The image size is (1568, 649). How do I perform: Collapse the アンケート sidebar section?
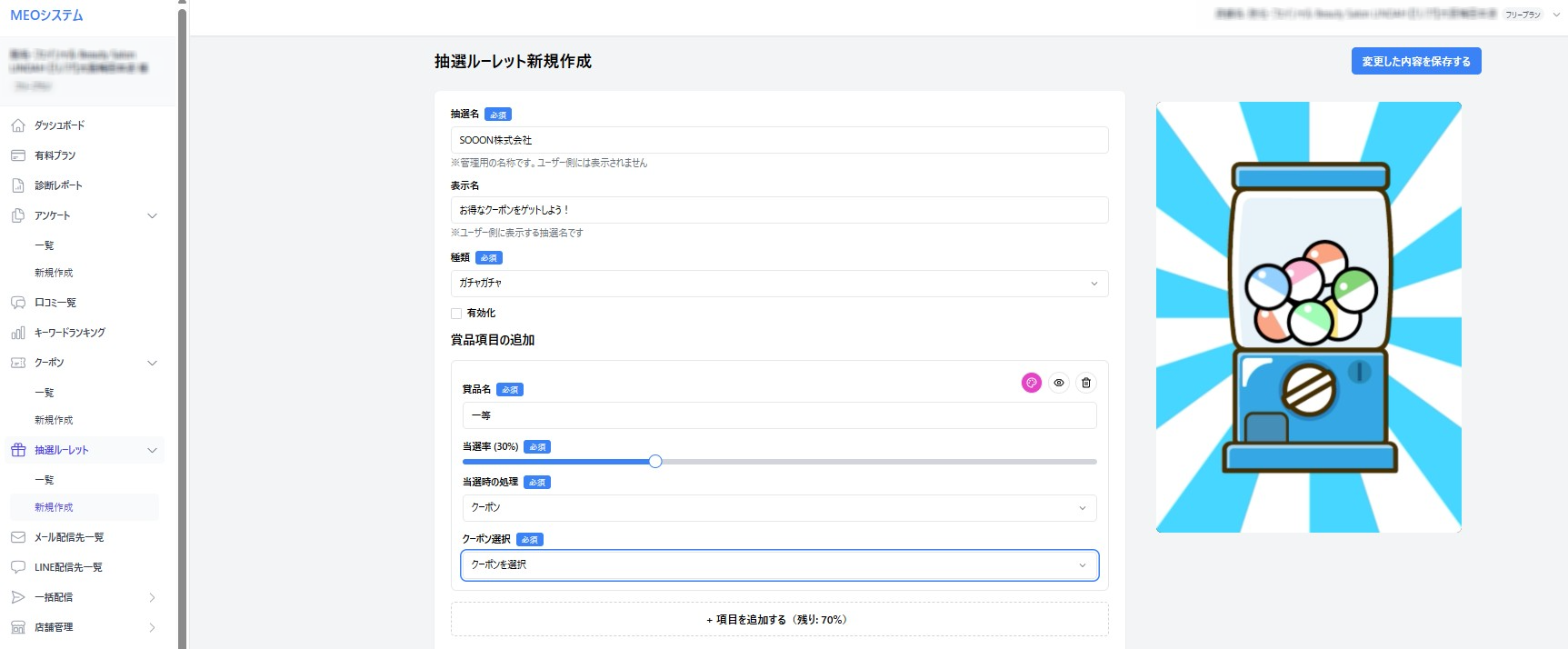coord(152,215)
